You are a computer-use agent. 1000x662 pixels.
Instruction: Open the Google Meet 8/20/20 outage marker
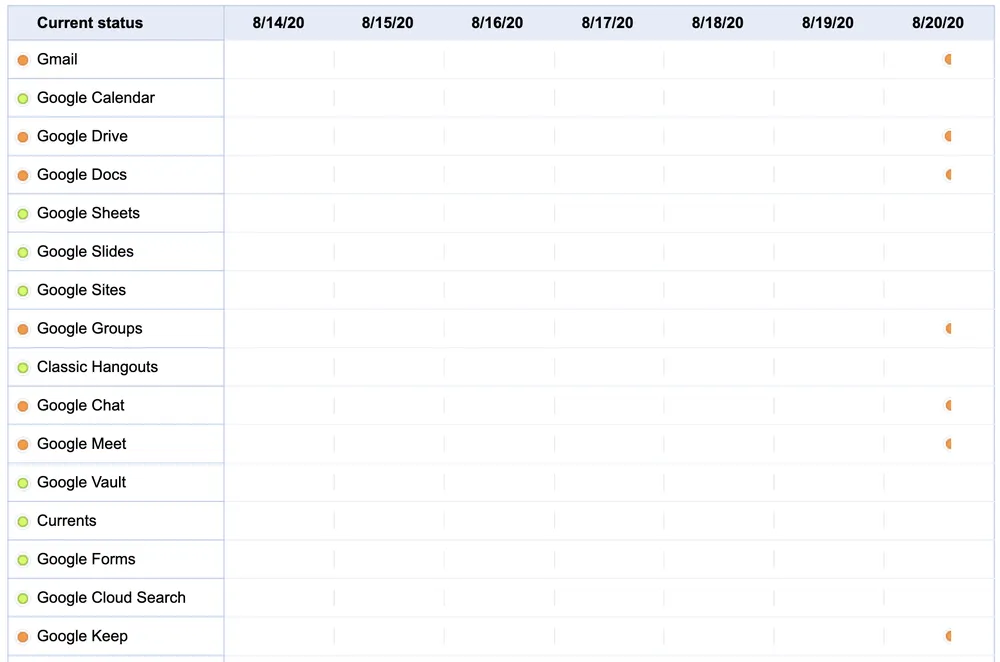947,444
